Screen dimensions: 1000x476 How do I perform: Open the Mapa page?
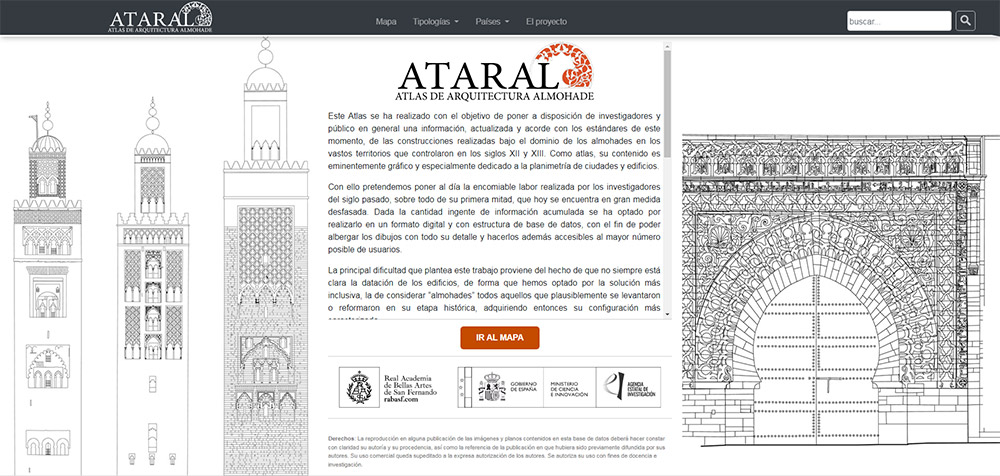click(386, 22)
